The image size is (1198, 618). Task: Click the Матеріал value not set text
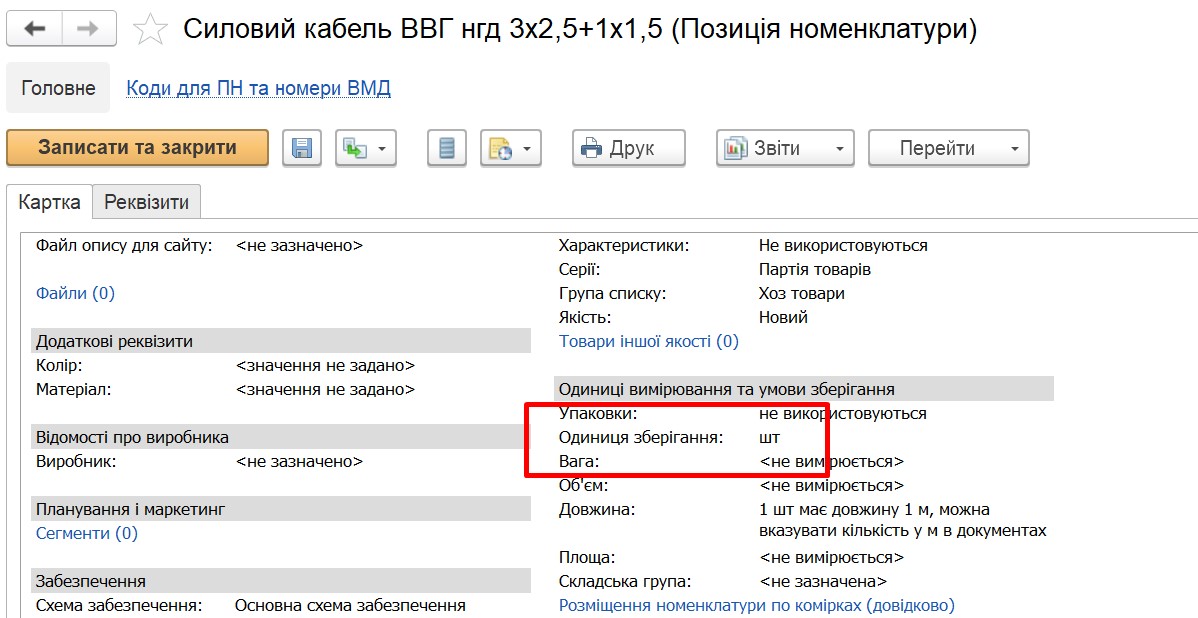point(325,389)
